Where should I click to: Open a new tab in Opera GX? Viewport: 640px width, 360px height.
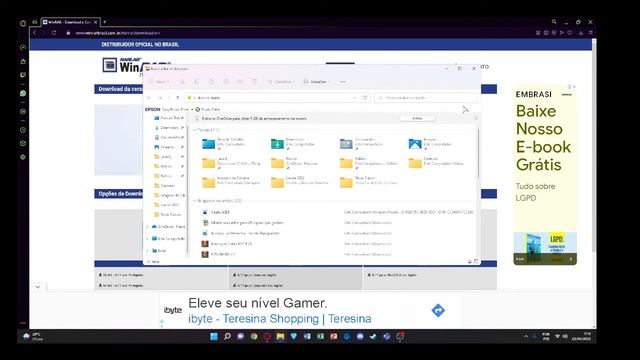coord(105,22)
